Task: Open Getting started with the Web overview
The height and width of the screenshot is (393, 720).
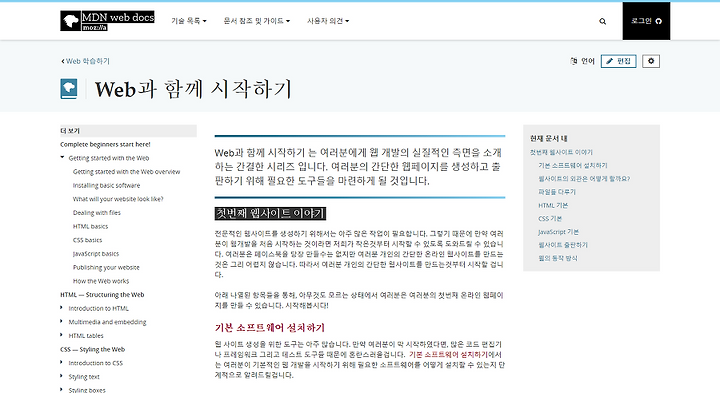Action: 126,172
